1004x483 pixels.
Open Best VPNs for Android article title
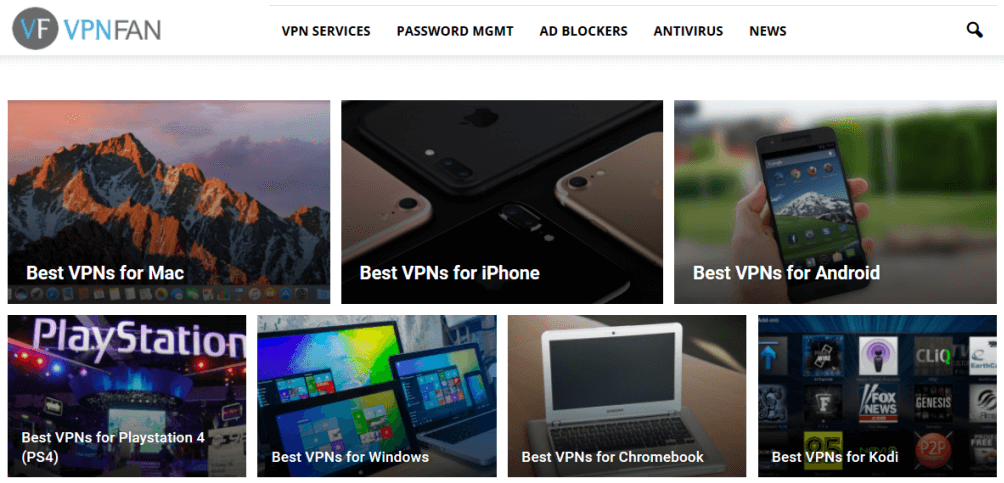[786, 273]
